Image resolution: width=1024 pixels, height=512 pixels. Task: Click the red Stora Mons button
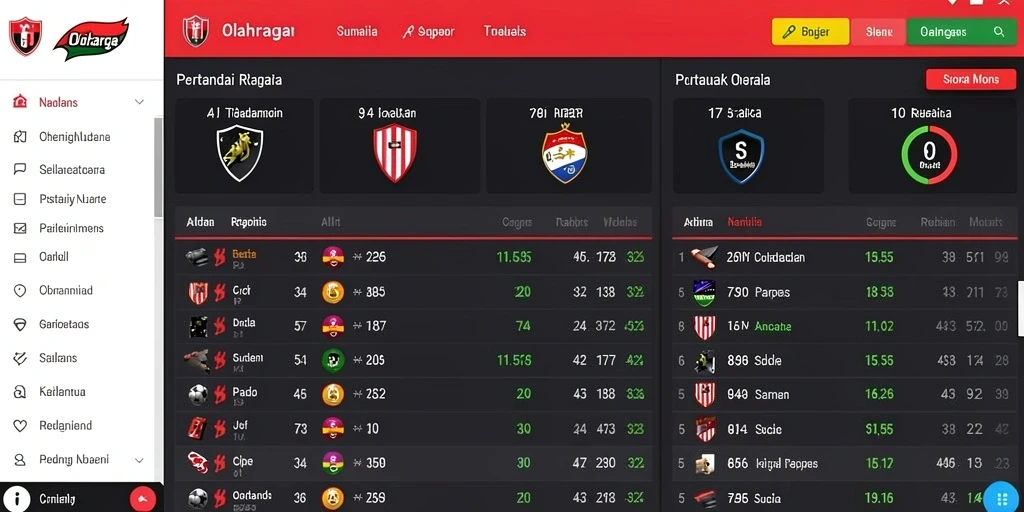[x=970, y=80]
